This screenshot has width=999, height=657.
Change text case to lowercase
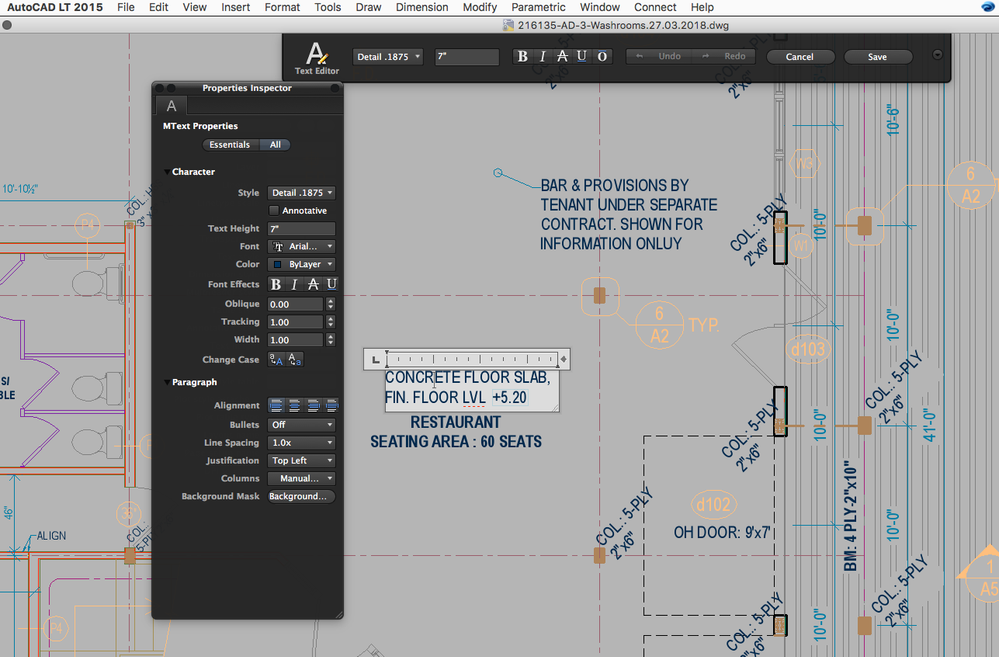point(294,360)
